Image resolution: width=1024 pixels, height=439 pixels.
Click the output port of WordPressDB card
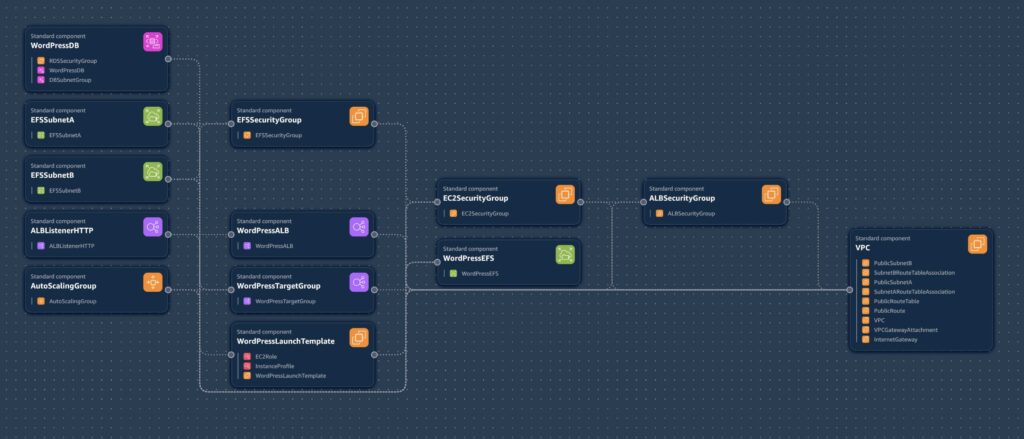pos(168,59)
